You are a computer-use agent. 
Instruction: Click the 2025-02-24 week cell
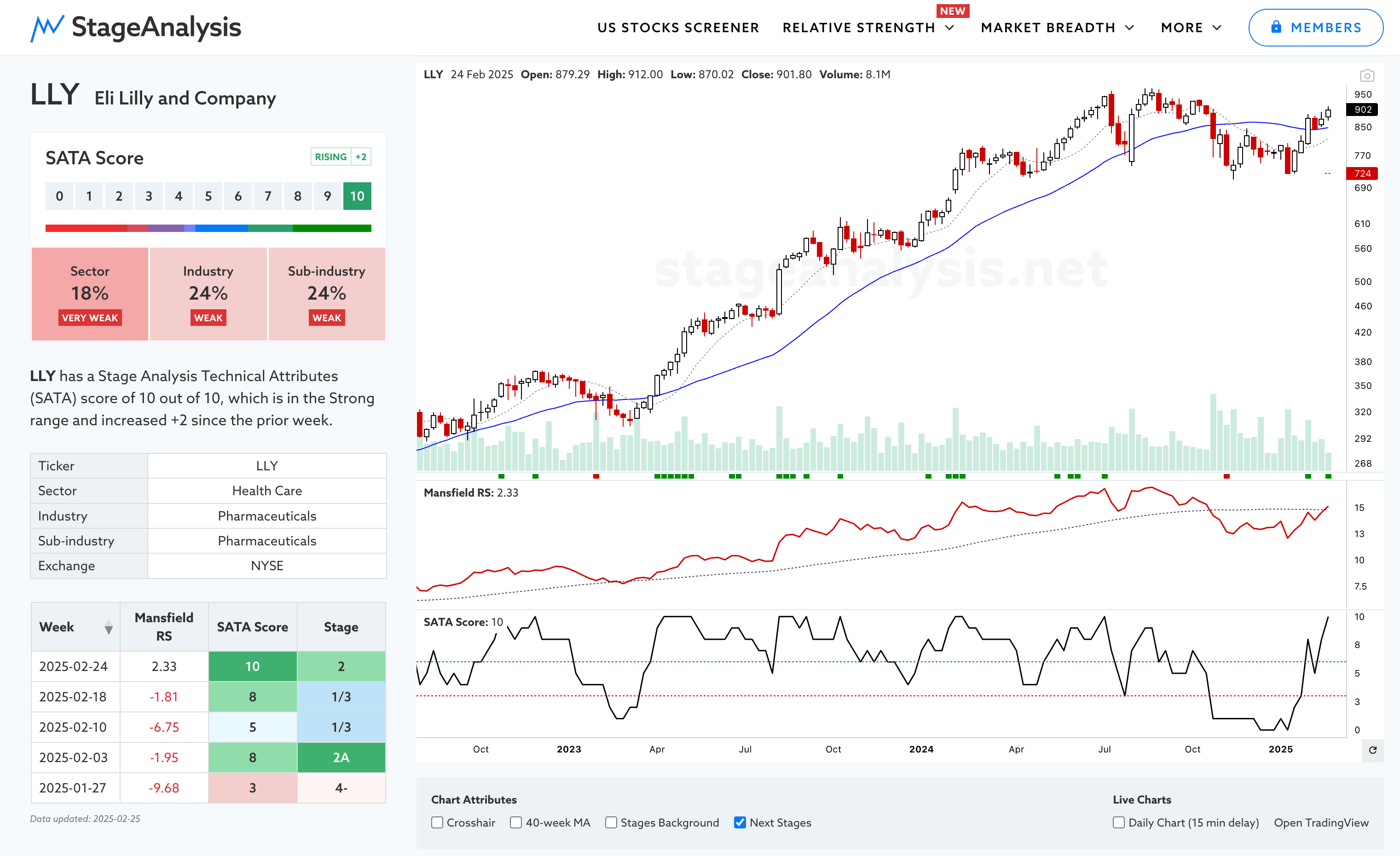tap(75, 666)
